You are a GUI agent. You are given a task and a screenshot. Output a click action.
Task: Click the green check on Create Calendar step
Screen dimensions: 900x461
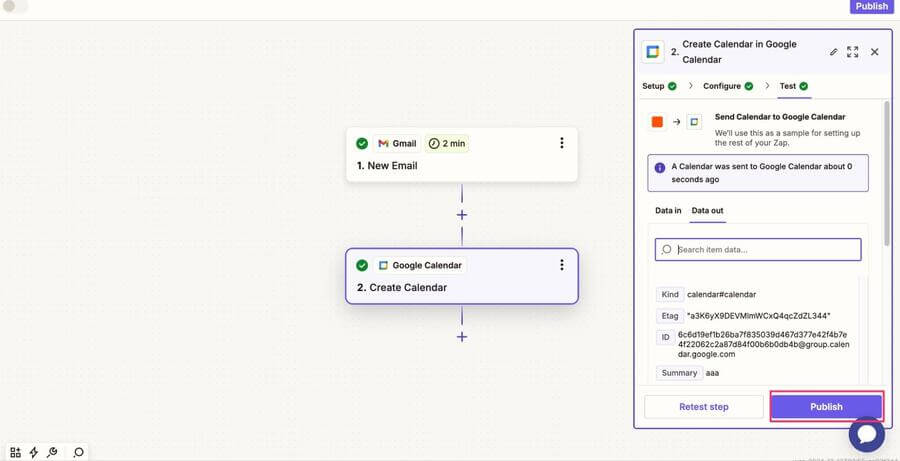362,265
